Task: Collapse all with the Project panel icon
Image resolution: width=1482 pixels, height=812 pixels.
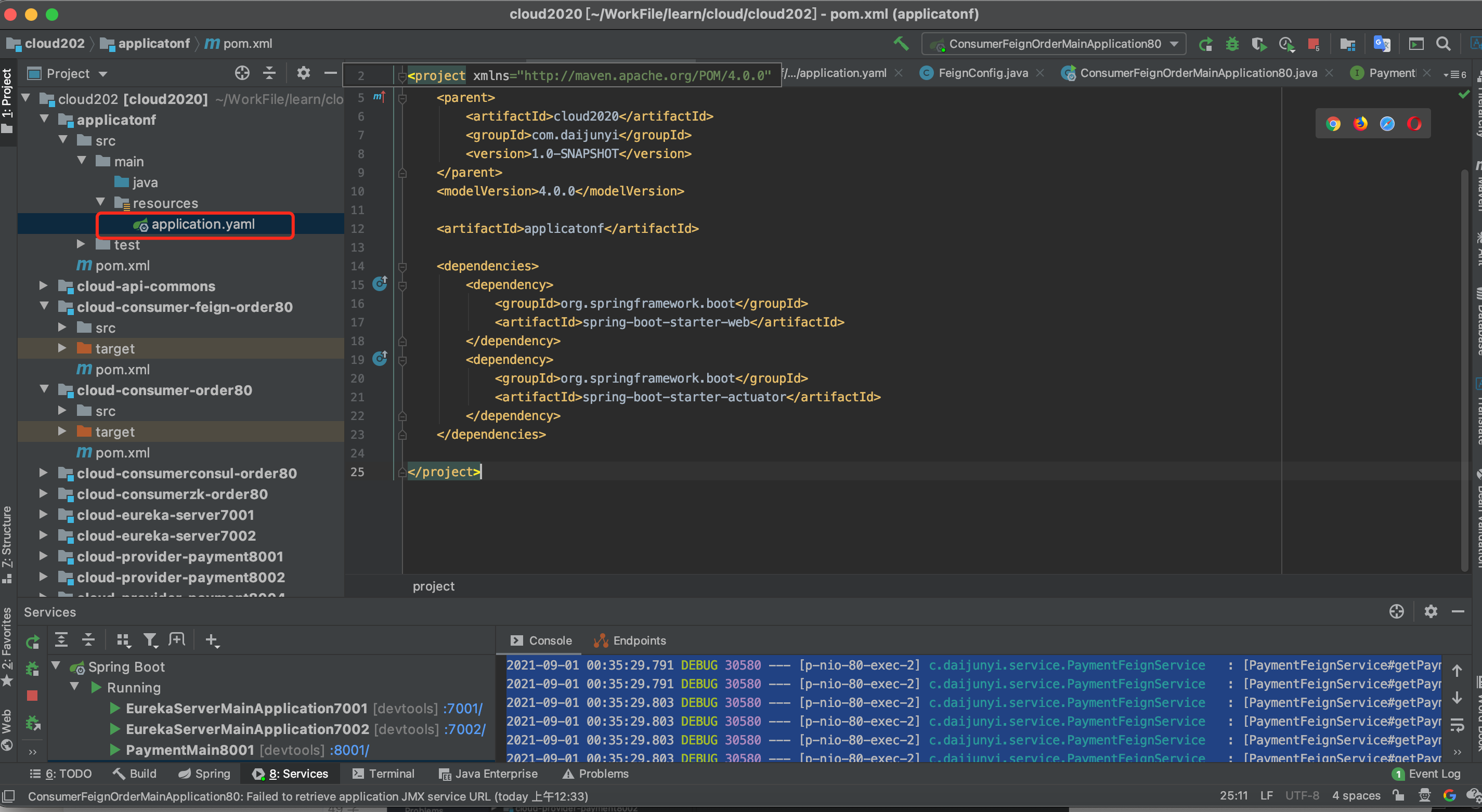Action: pos(269,73)
